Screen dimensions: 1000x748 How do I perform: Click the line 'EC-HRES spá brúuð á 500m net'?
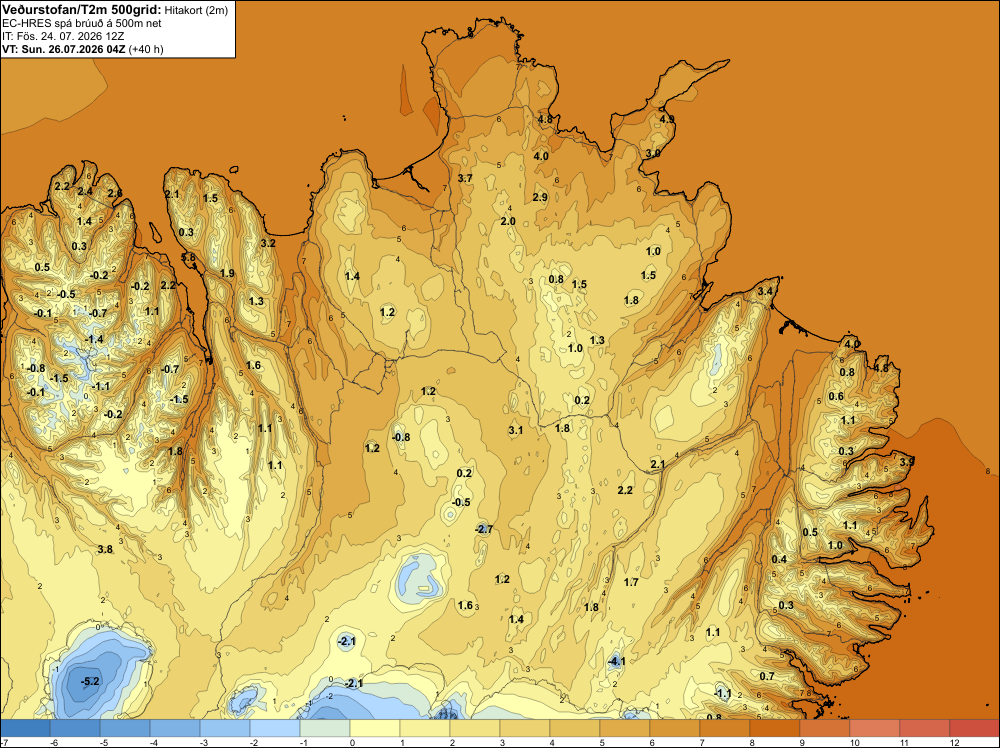pos(82,24)
